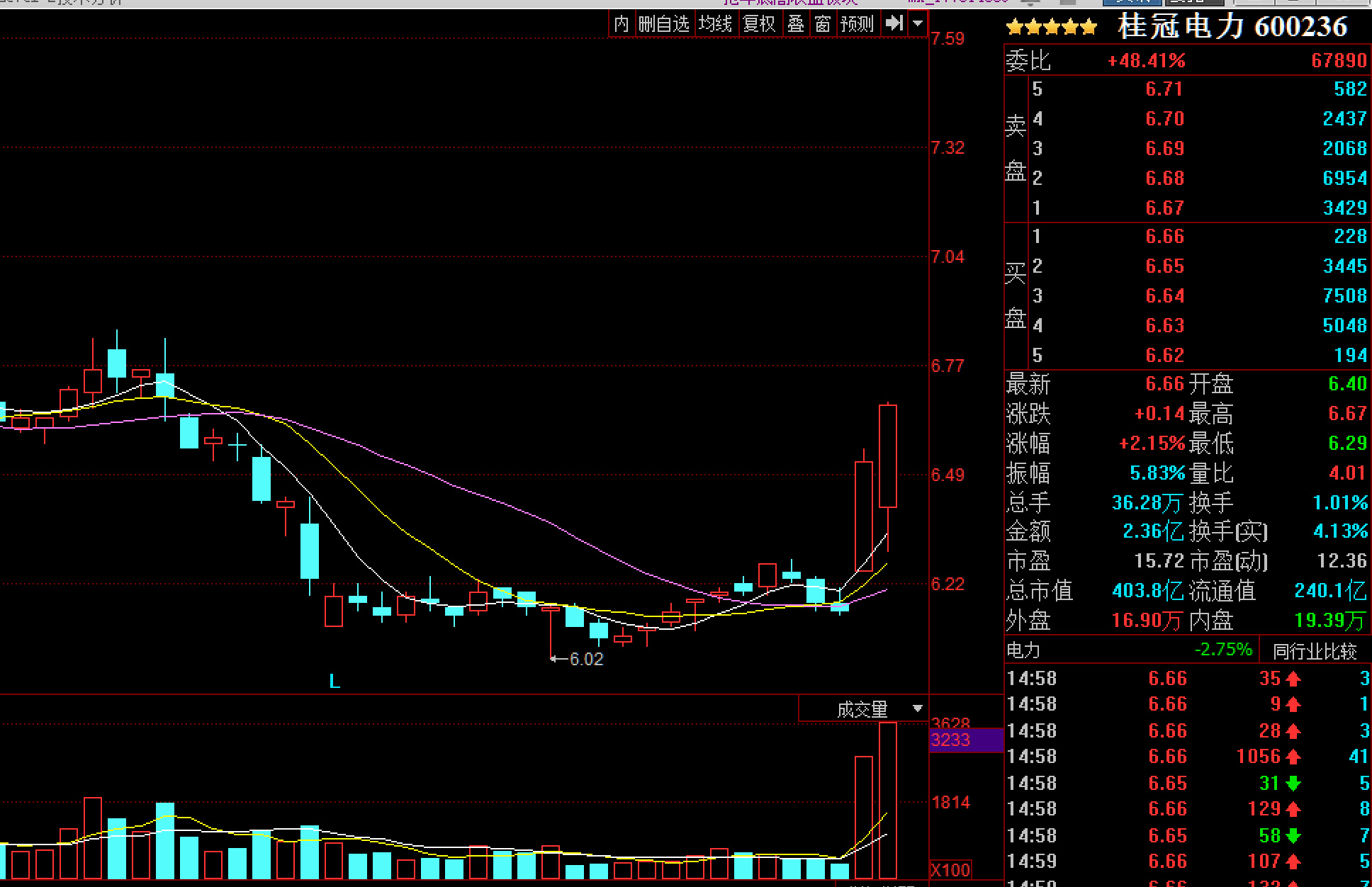Click the 总手 36.28万 value
1372x887 pixels.
pos(1147,503)
